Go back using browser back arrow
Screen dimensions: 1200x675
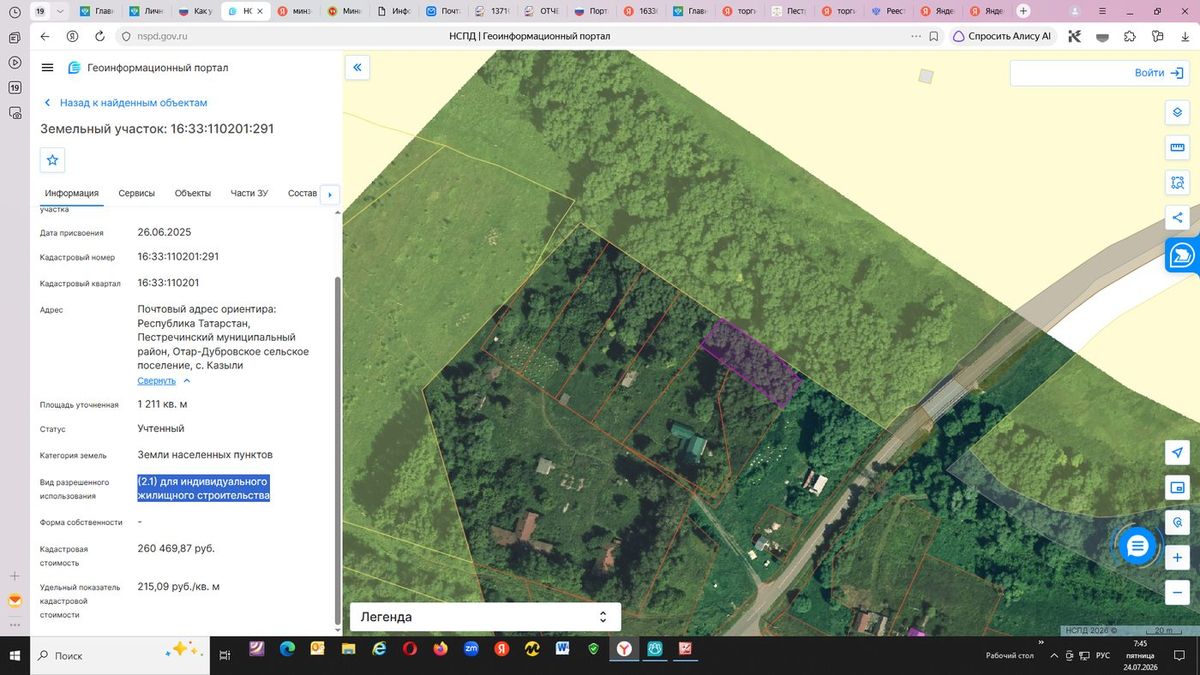tap(45, 36)
